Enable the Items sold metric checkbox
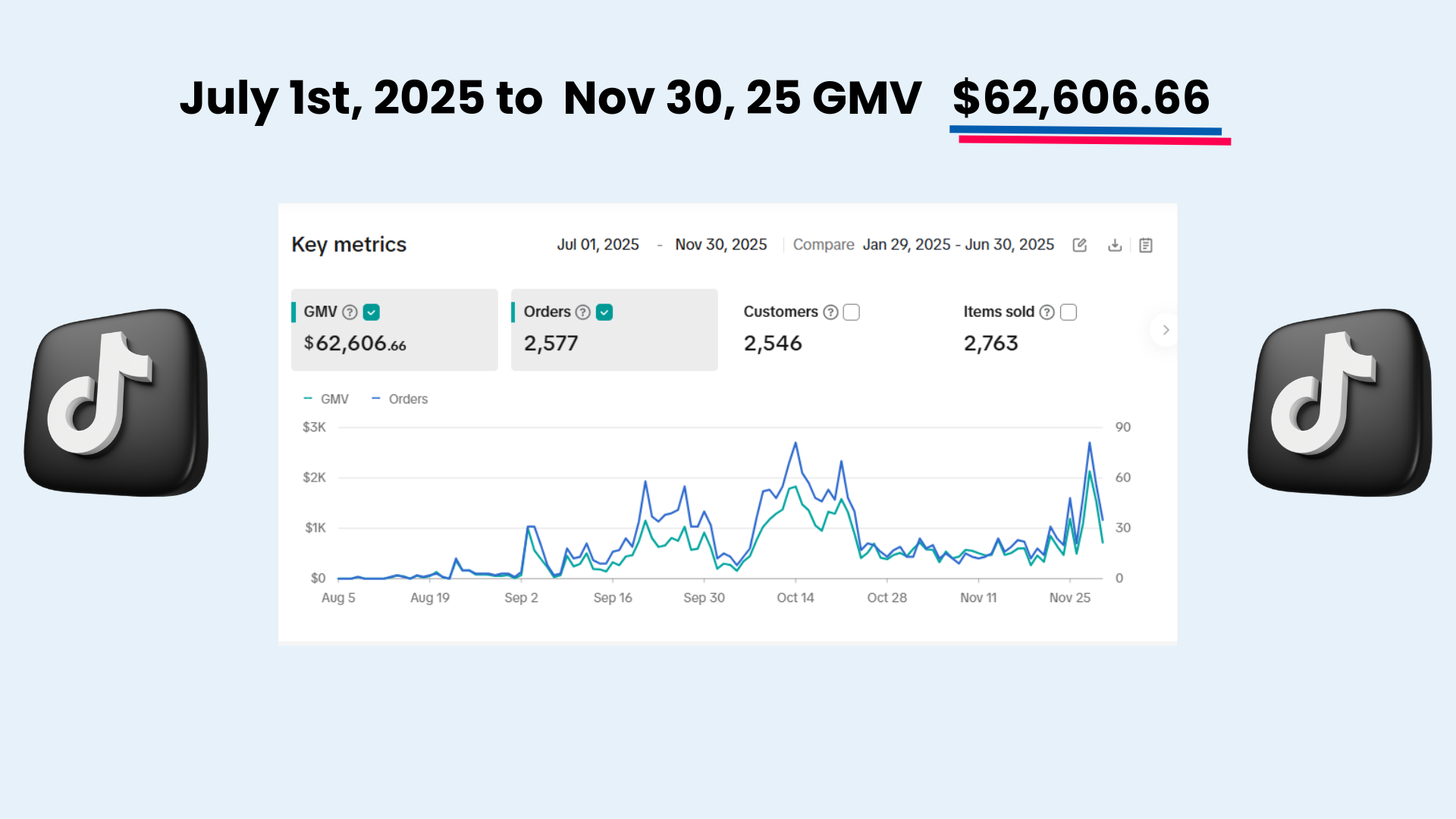 pos(1068,312)
